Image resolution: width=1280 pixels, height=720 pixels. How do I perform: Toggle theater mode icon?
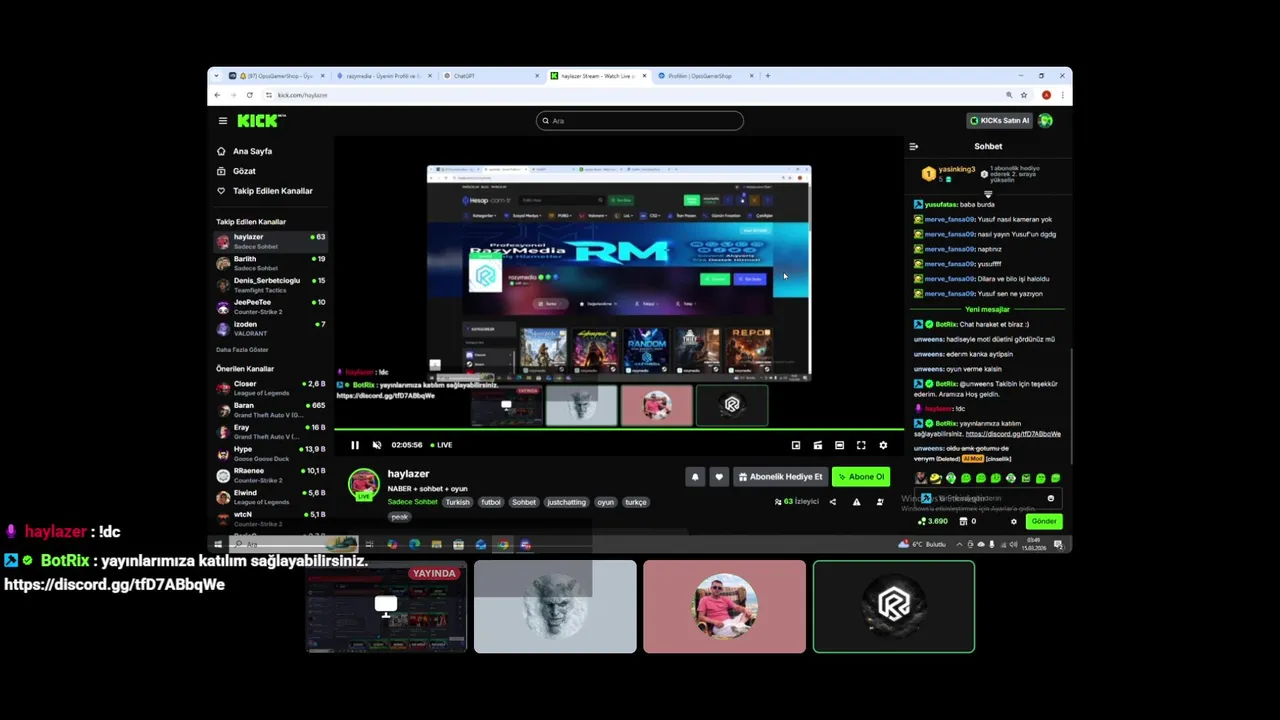(x=839, y=445)
